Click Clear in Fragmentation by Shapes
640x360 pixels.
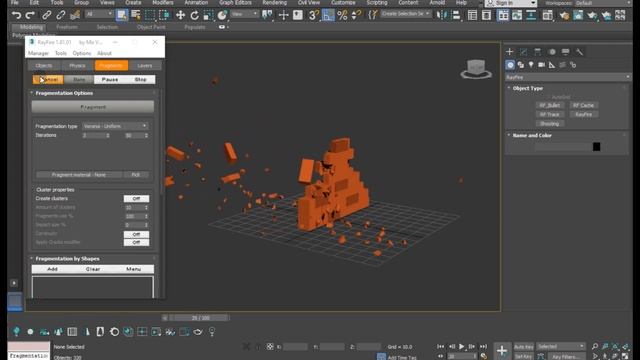[x=93, y=269]
